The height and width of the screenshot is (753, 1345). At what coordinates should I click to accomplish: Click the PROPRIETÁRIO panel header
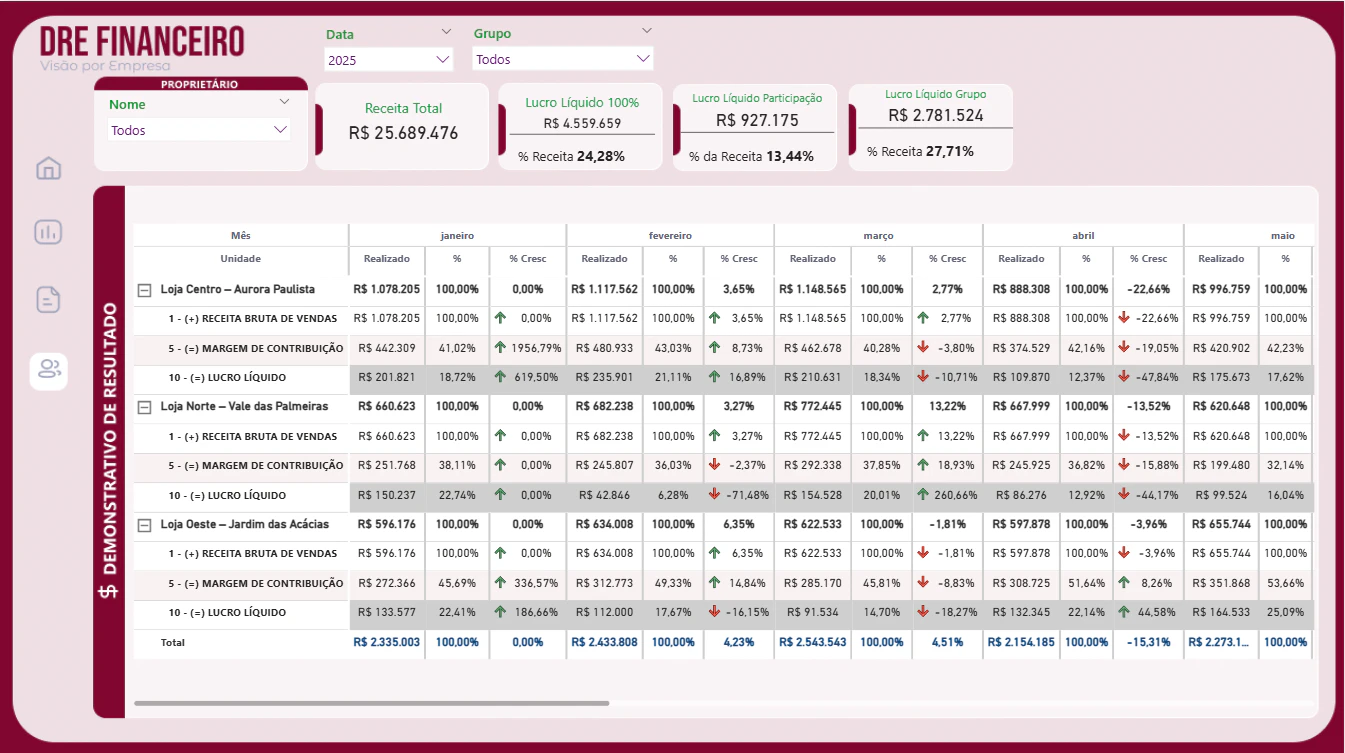pyautogui.click(x=200, y=84)
